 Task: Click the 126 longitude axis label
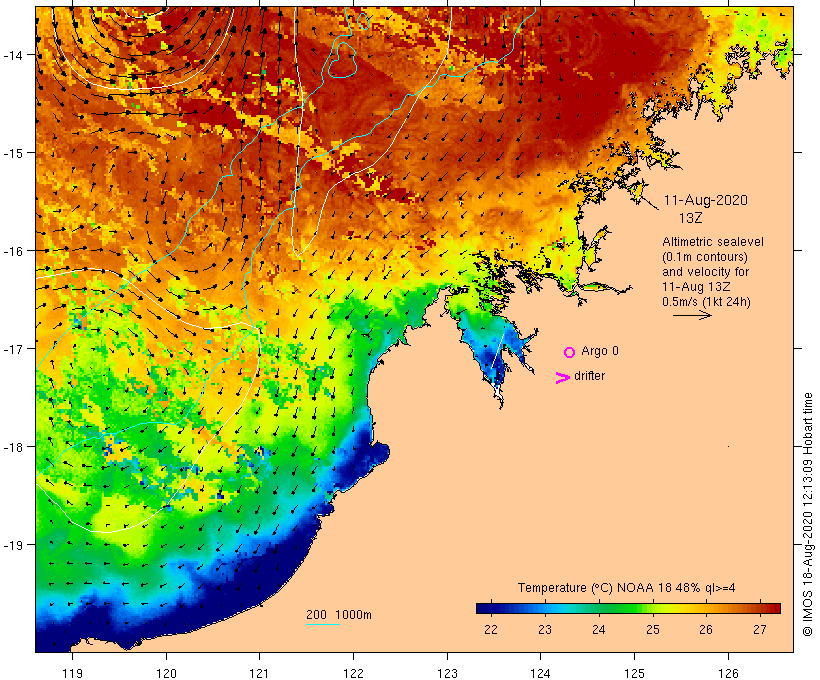pos(728,673)
